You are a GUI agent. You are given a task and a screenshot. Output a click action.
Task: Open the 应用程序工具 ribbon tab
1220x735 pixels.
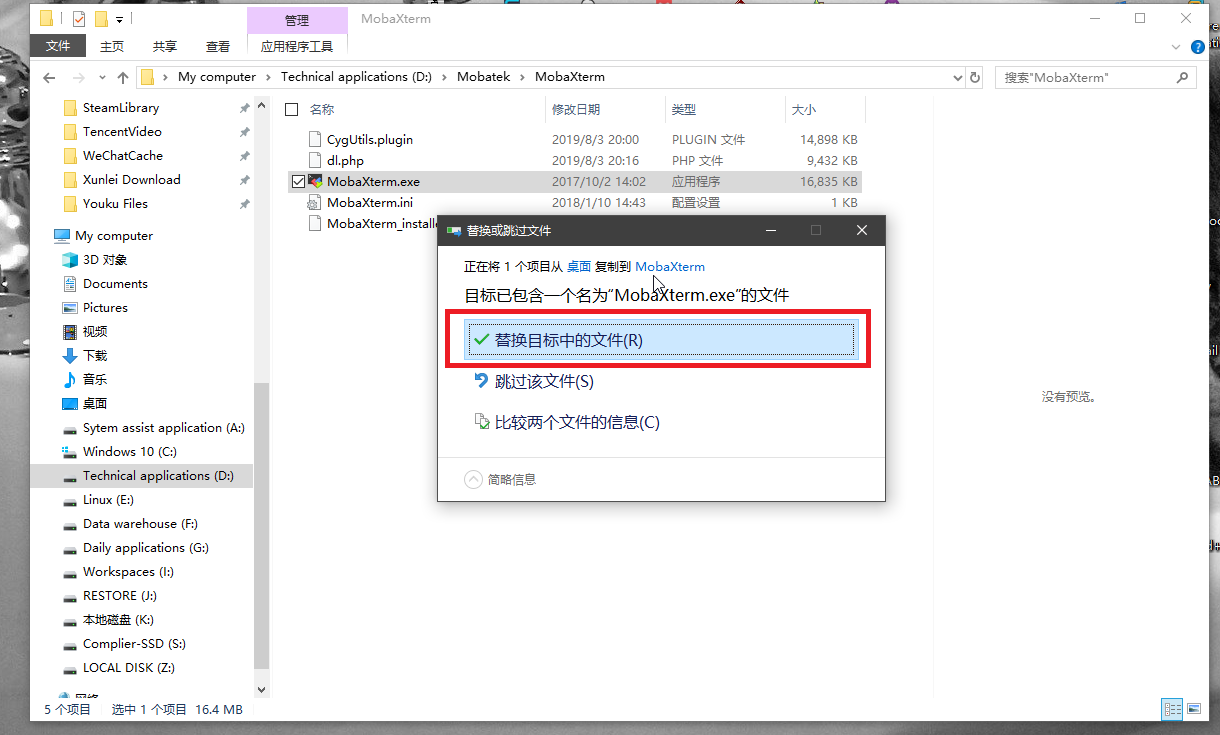(297, 46)
